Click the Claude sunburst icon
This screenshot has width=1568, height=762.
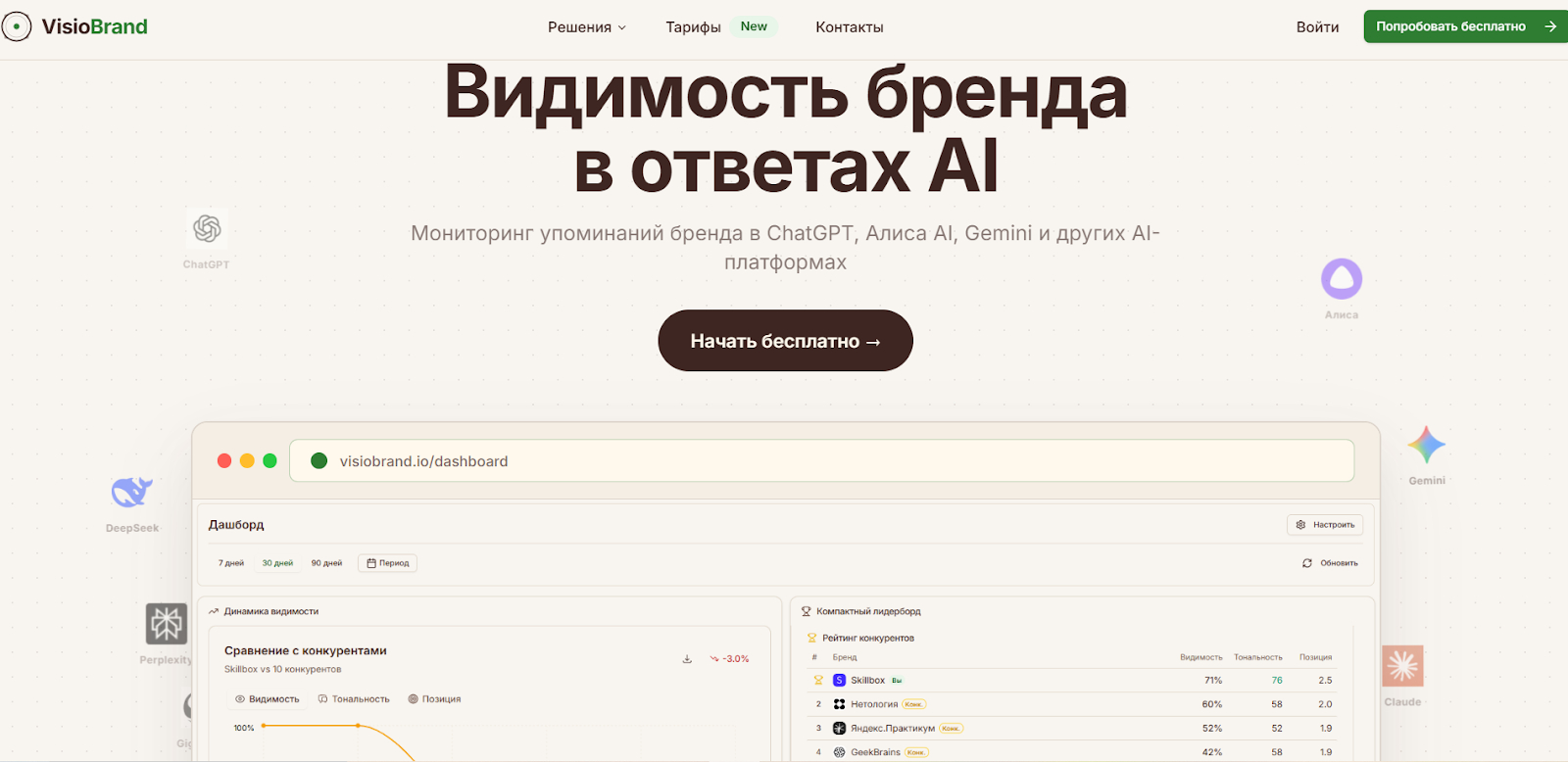coord(1402,666)
